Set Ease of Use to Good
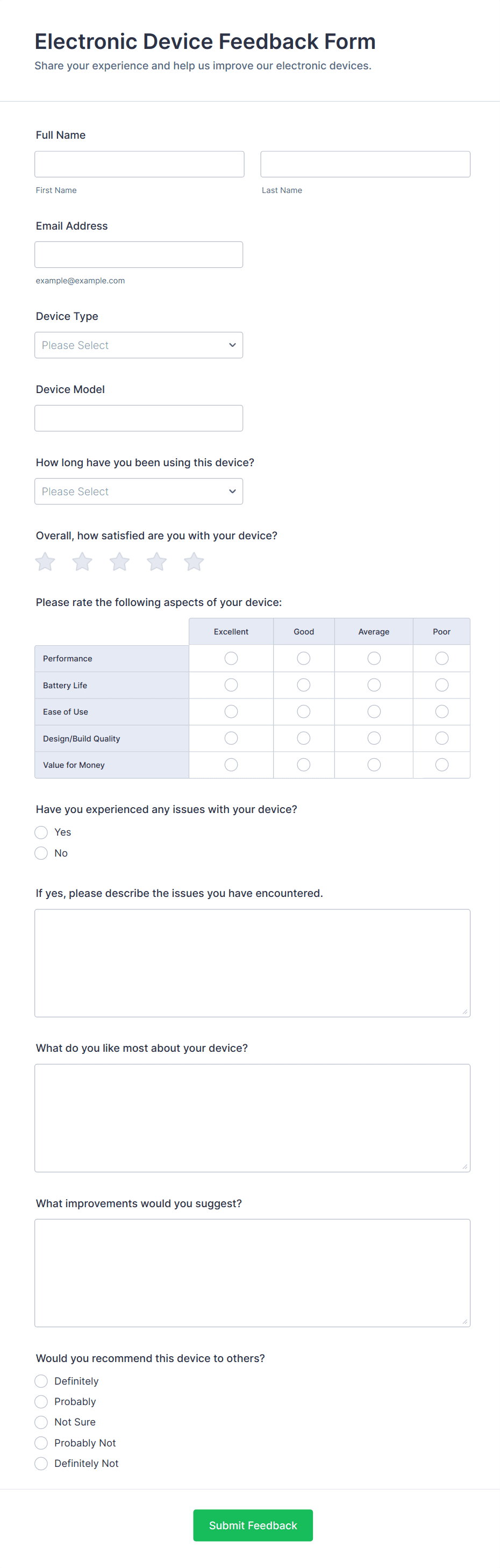The image size is (500, 1568). [304, 711]
